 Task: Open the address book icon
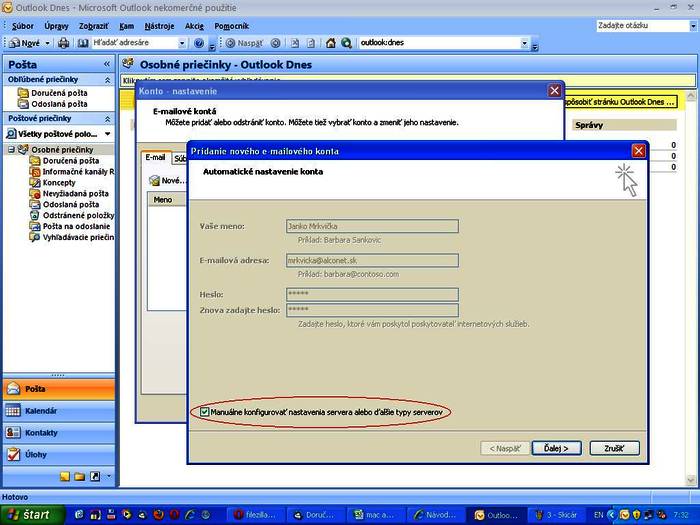pyautogui.click(x=83, y=43)
